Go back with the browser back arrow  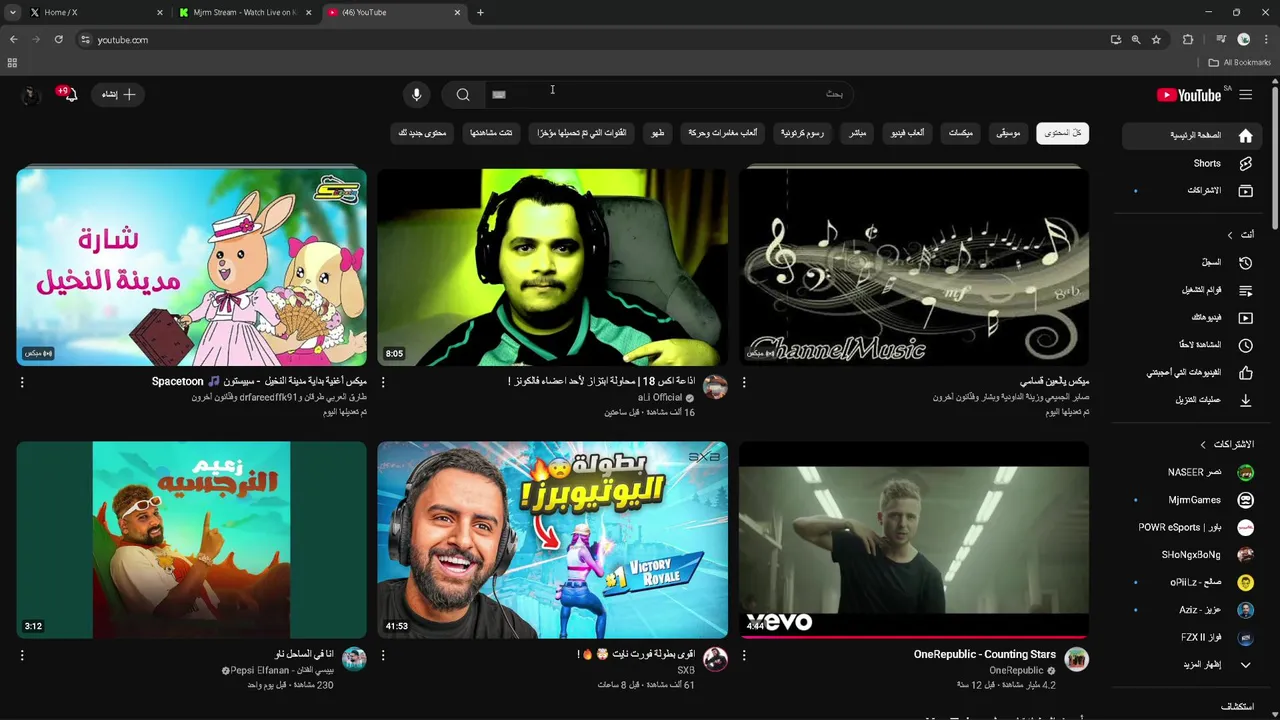[13, 40]
